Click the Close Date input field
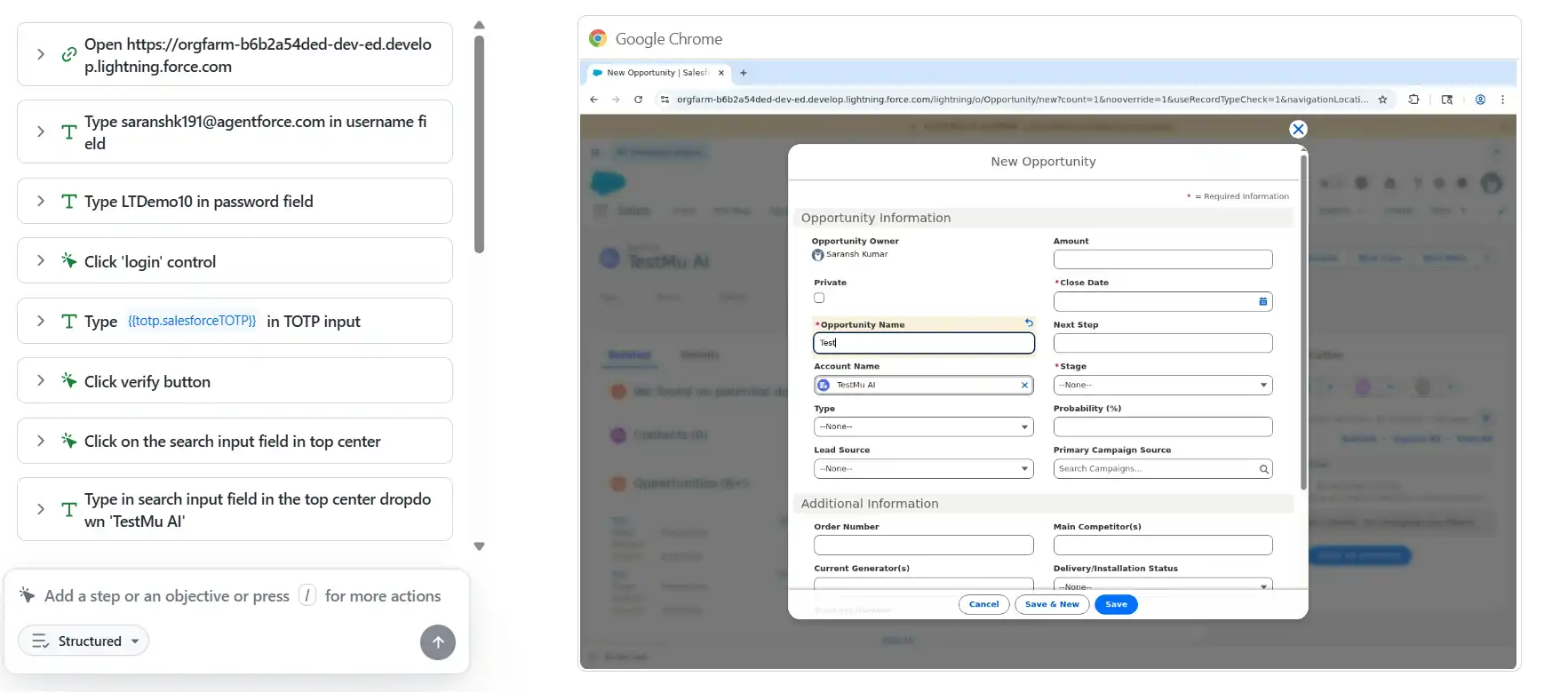This screenshot has width=1568, height=693. click(1163, 301)
